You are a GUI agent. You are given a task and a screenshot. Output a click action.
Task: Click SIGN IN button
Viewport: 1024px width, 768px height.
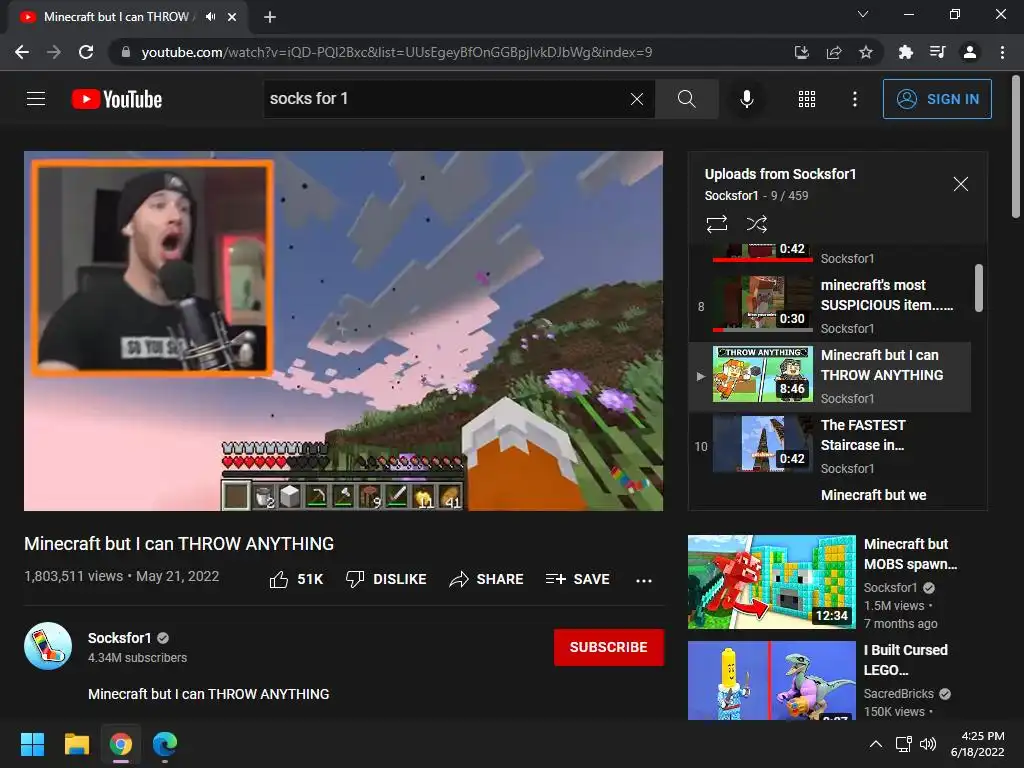click(x=937, y=99)
